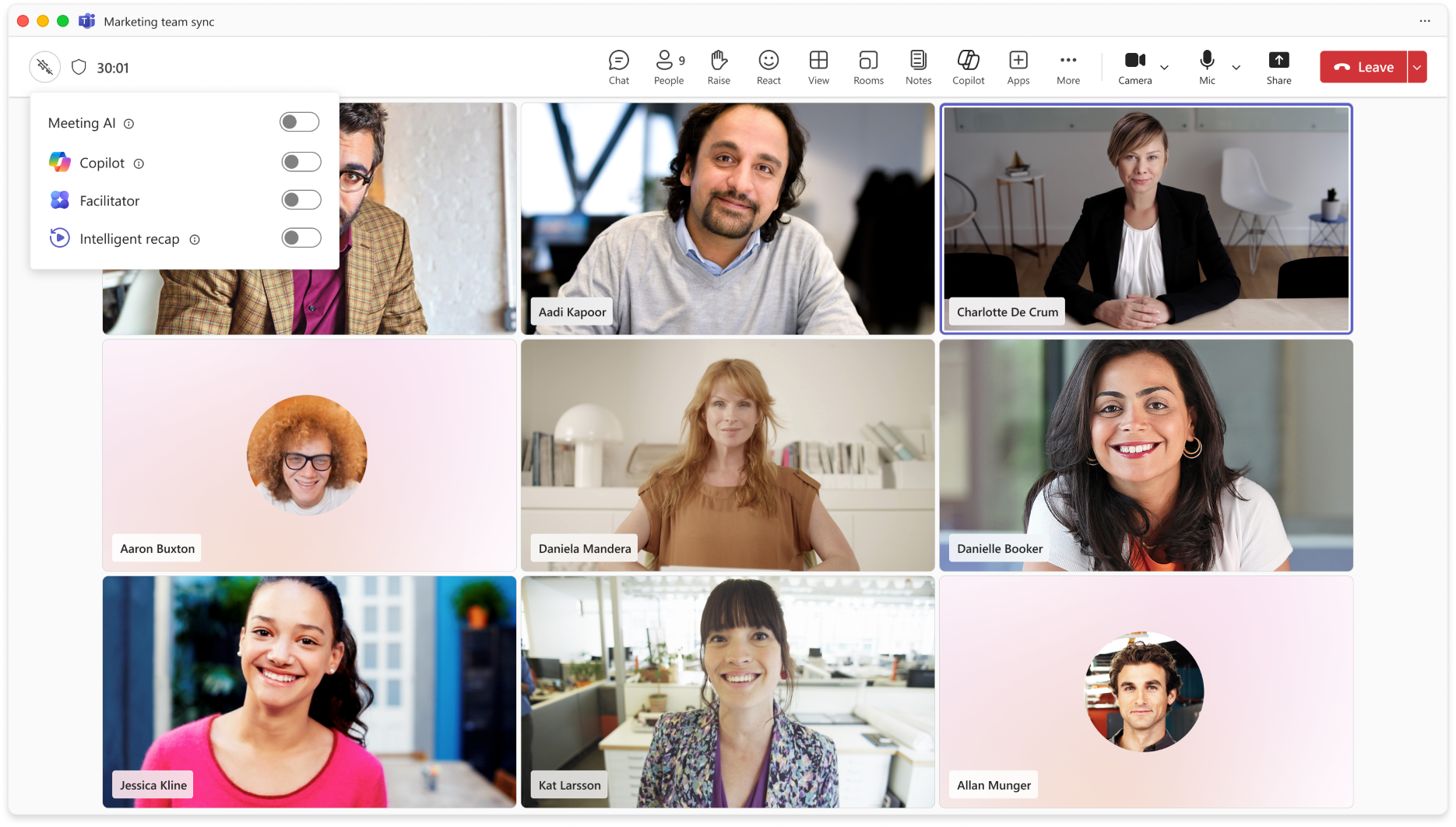This screenshot has width=1456, height=827.
Task: Enable the Intelligent recap toggle
Action: click(x=301, y=238)
